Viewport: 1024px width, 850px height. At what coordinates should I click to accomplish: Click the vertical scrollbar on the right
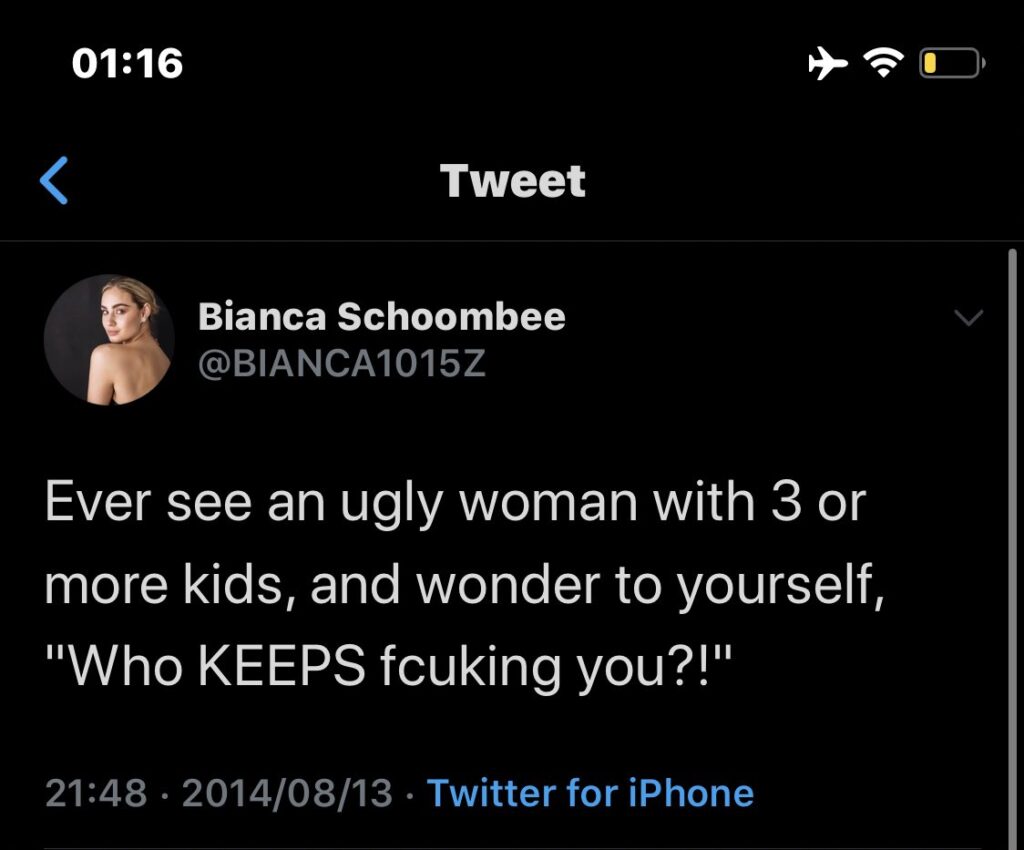pos(1012,540)
